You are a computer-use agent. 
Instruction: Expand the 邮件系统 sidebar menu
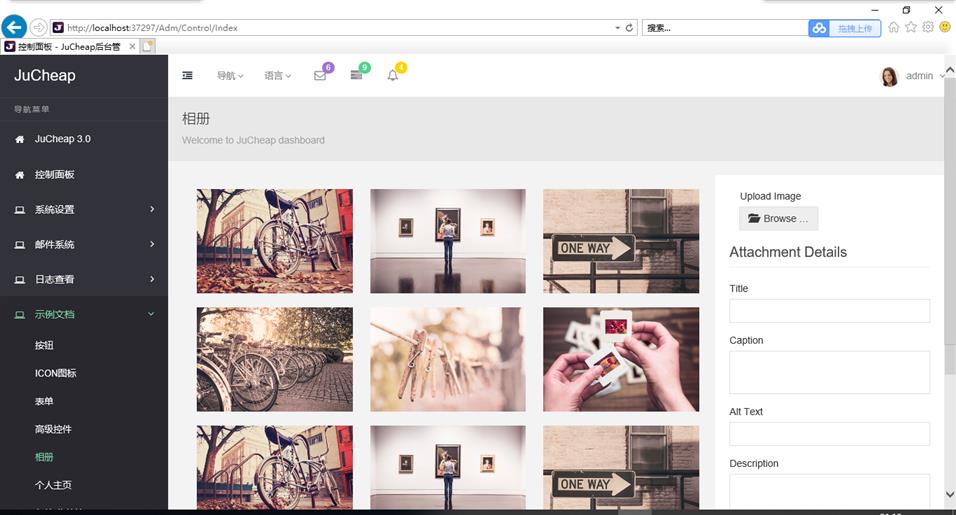[x=84, y=245]
